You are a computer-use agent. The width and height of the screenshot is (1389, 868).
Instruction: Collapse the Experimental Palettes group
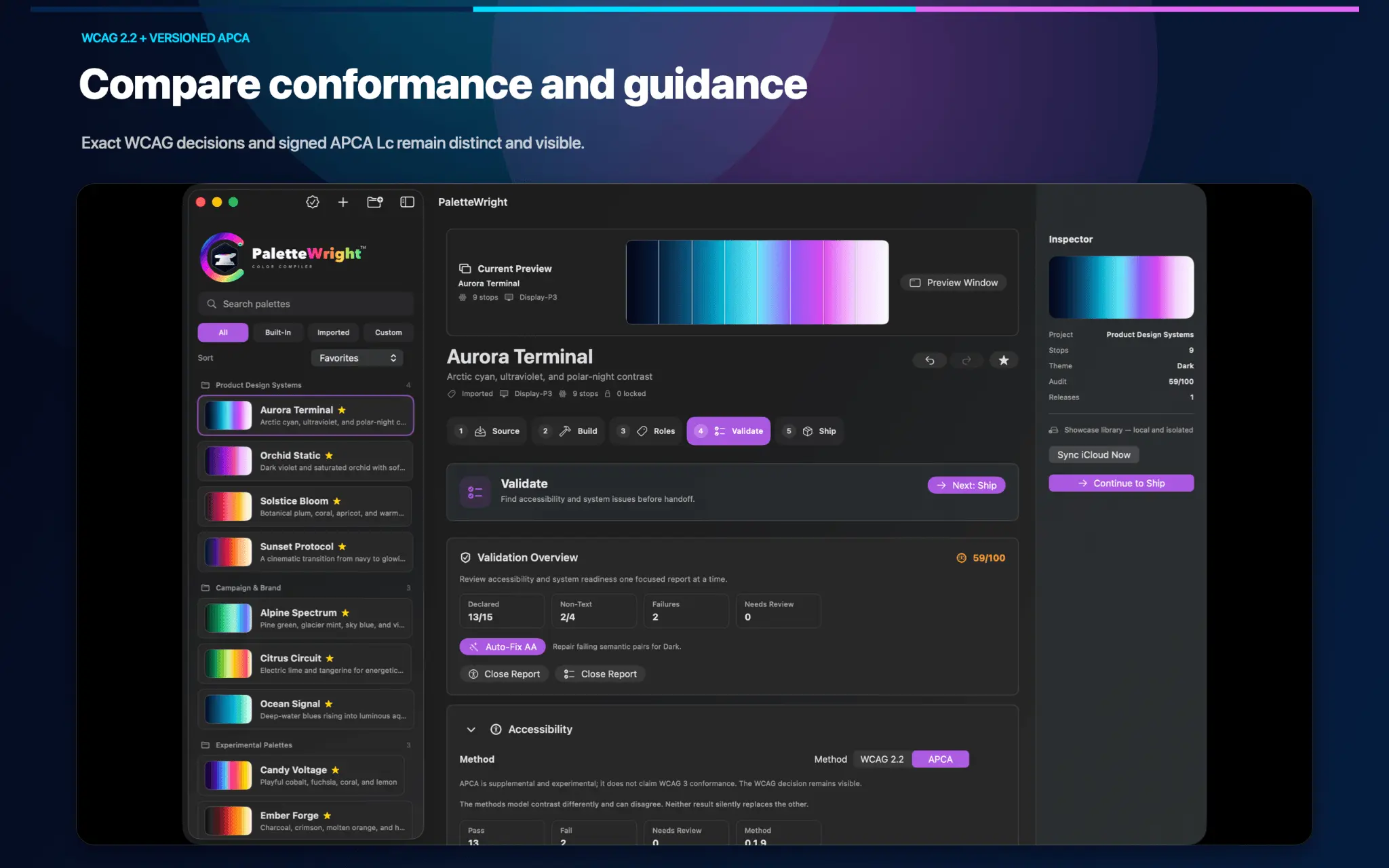click(x=305, y=745)
